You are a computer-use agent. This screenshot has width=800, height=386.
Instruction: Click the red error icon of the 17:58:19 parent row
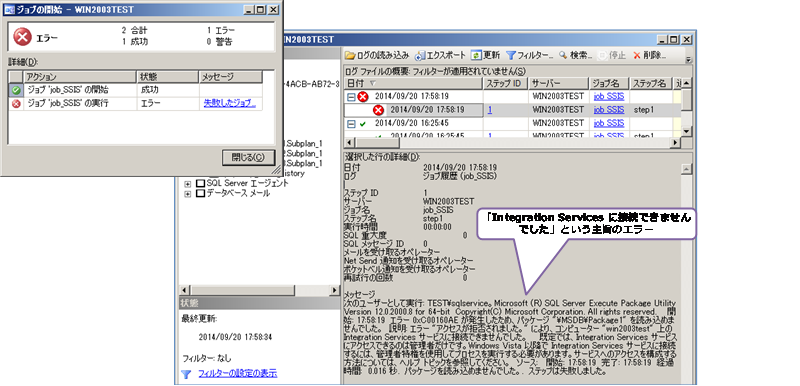[x=363, y=96]
